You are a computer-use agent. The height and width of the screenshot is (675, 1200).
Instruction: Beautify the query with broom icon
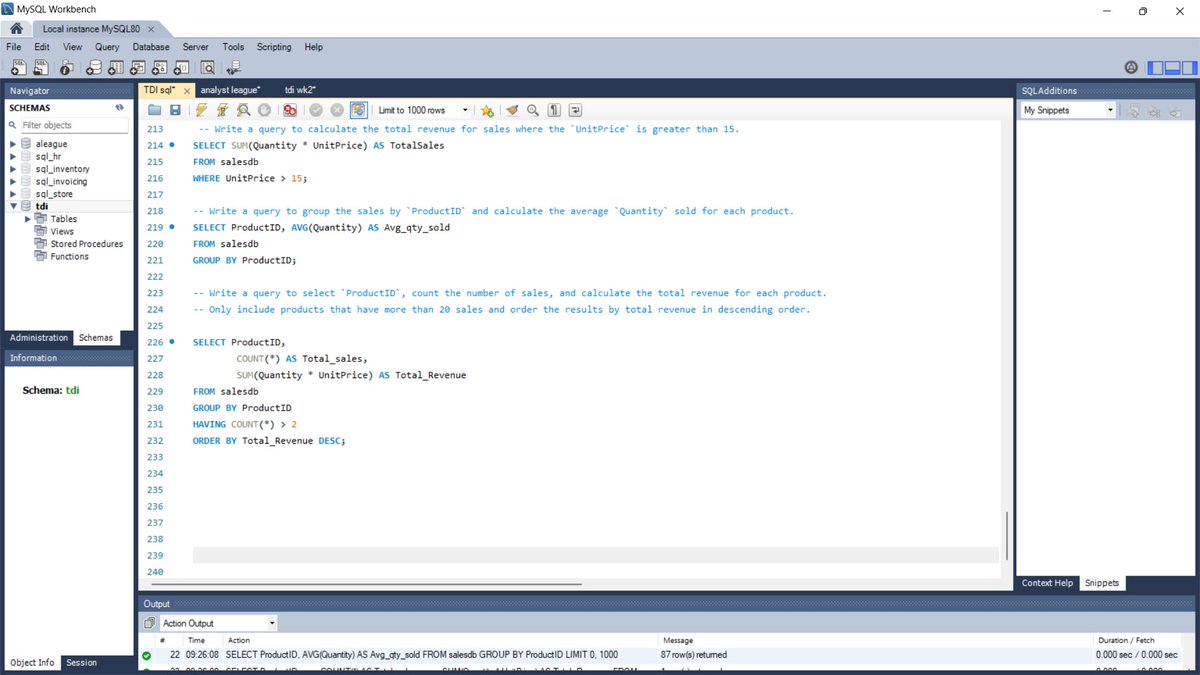(x=512, y=110)
